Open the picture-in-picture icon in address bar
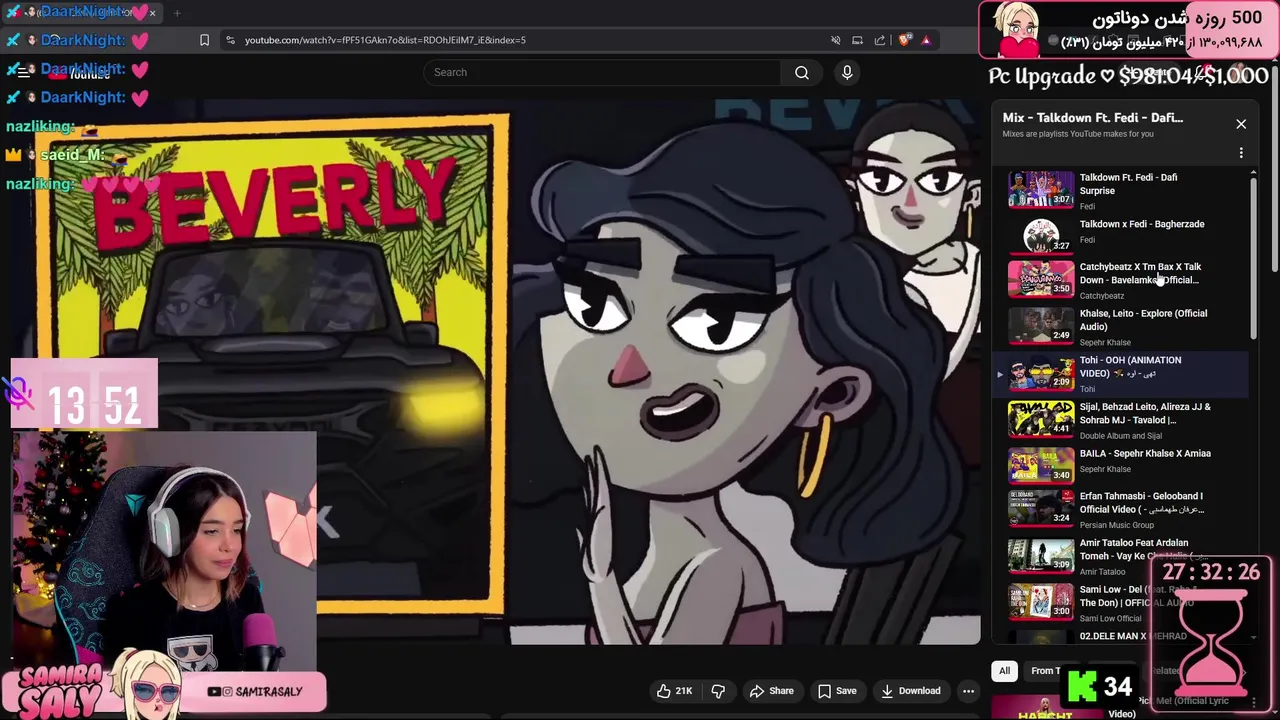 click(857, 40)
